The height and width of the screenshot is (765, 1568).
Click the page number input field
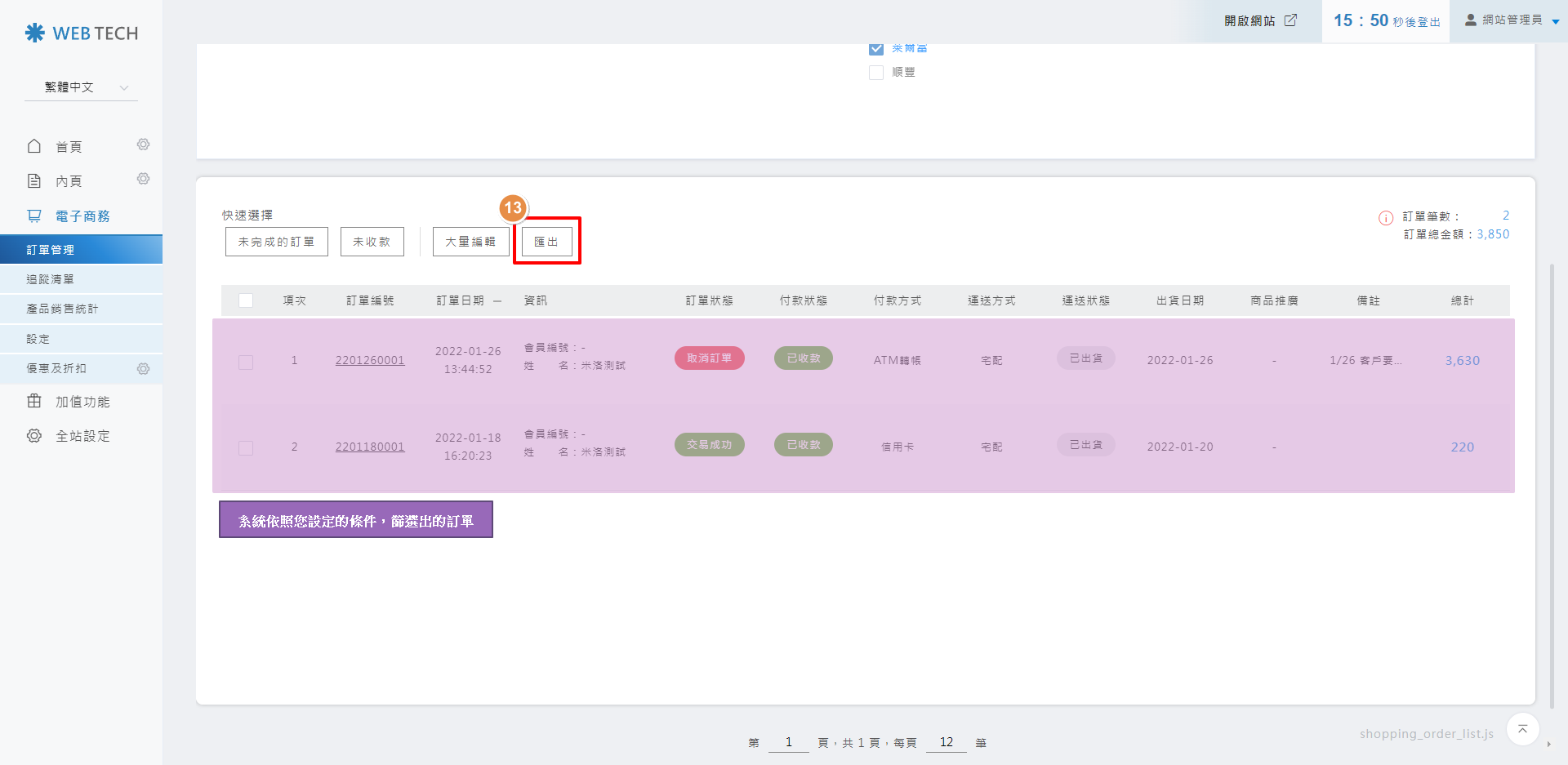tap(788, 742)
